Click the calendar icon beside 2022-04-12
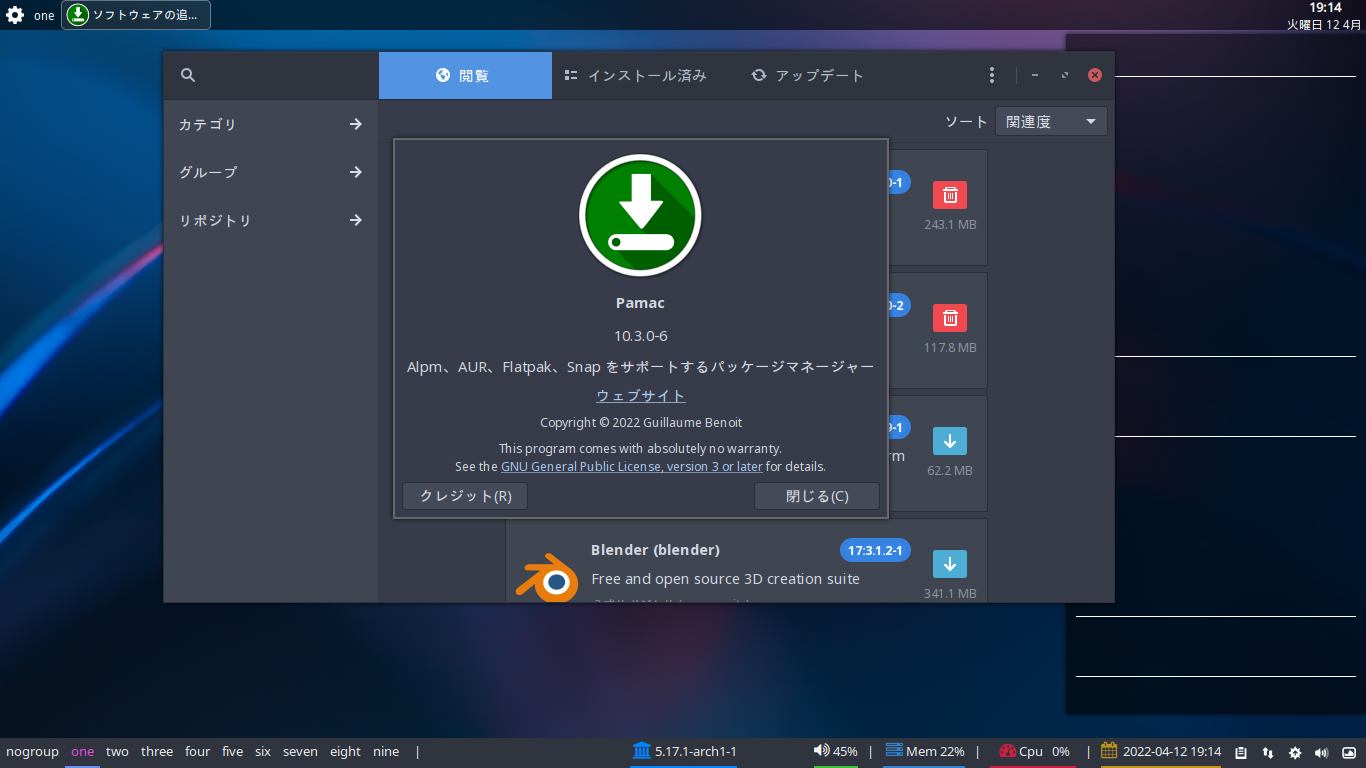This screenshot has width=1366, height=768. tap(1109, 750)
